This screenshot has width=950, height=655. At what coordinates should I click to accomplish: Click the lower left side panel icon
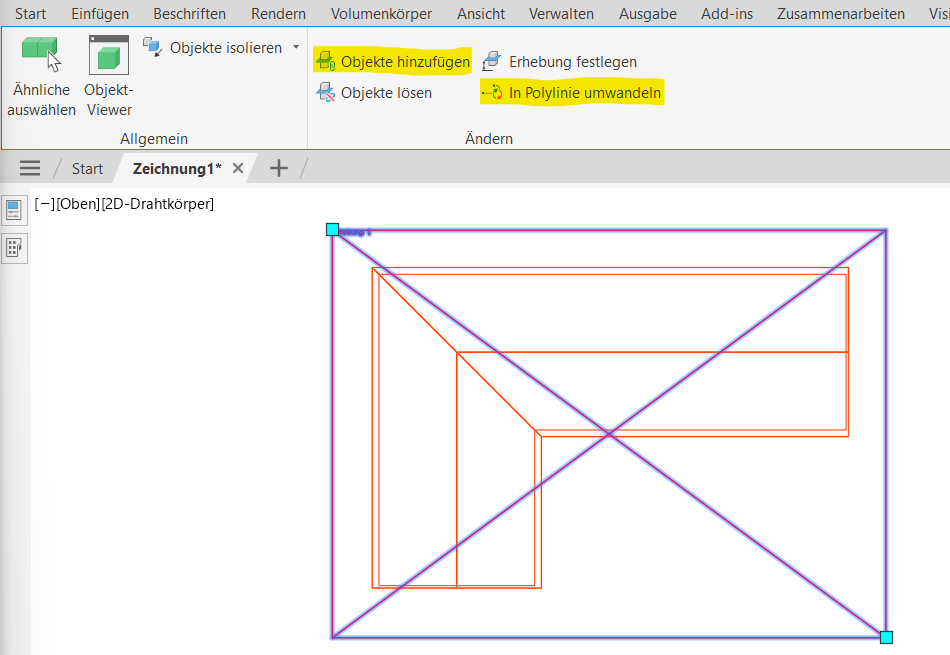[15, 248]
